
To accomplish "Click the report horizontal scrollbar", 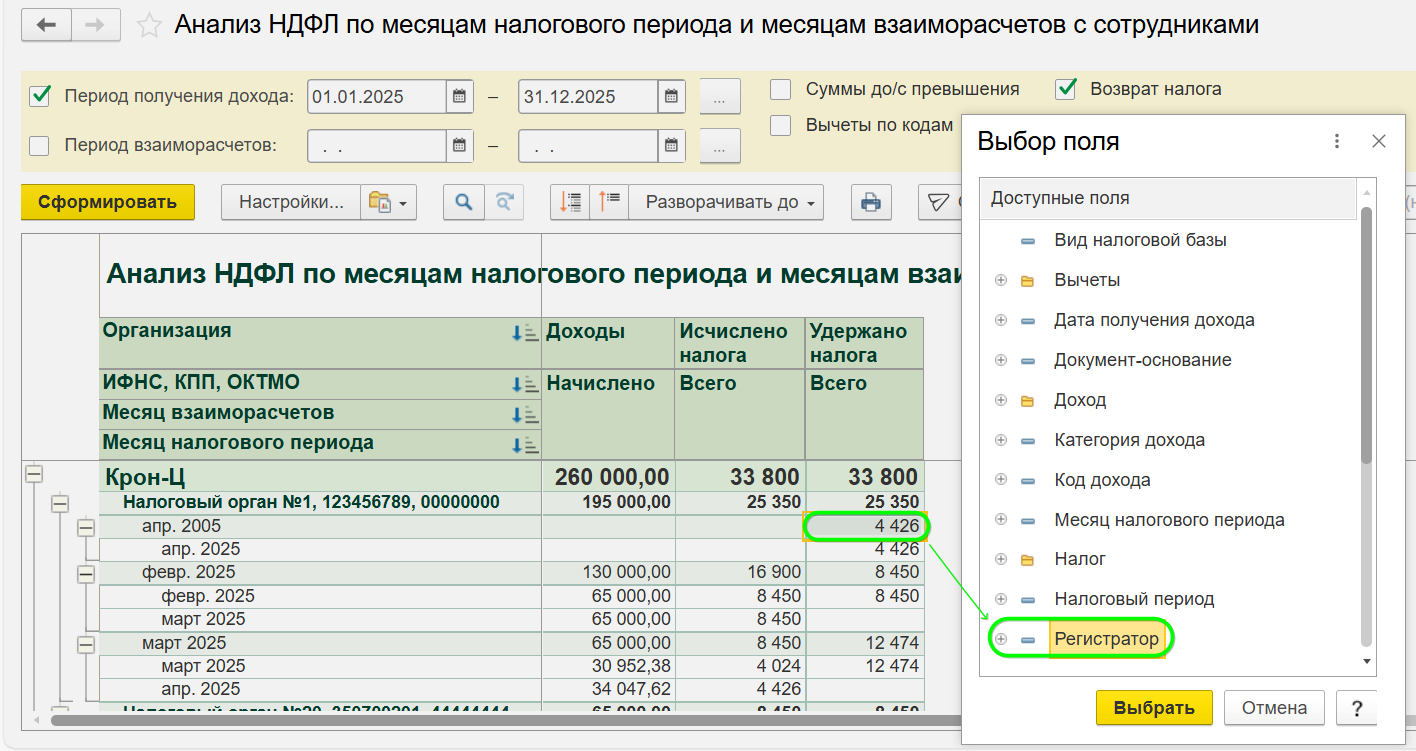I will [505, 719].
